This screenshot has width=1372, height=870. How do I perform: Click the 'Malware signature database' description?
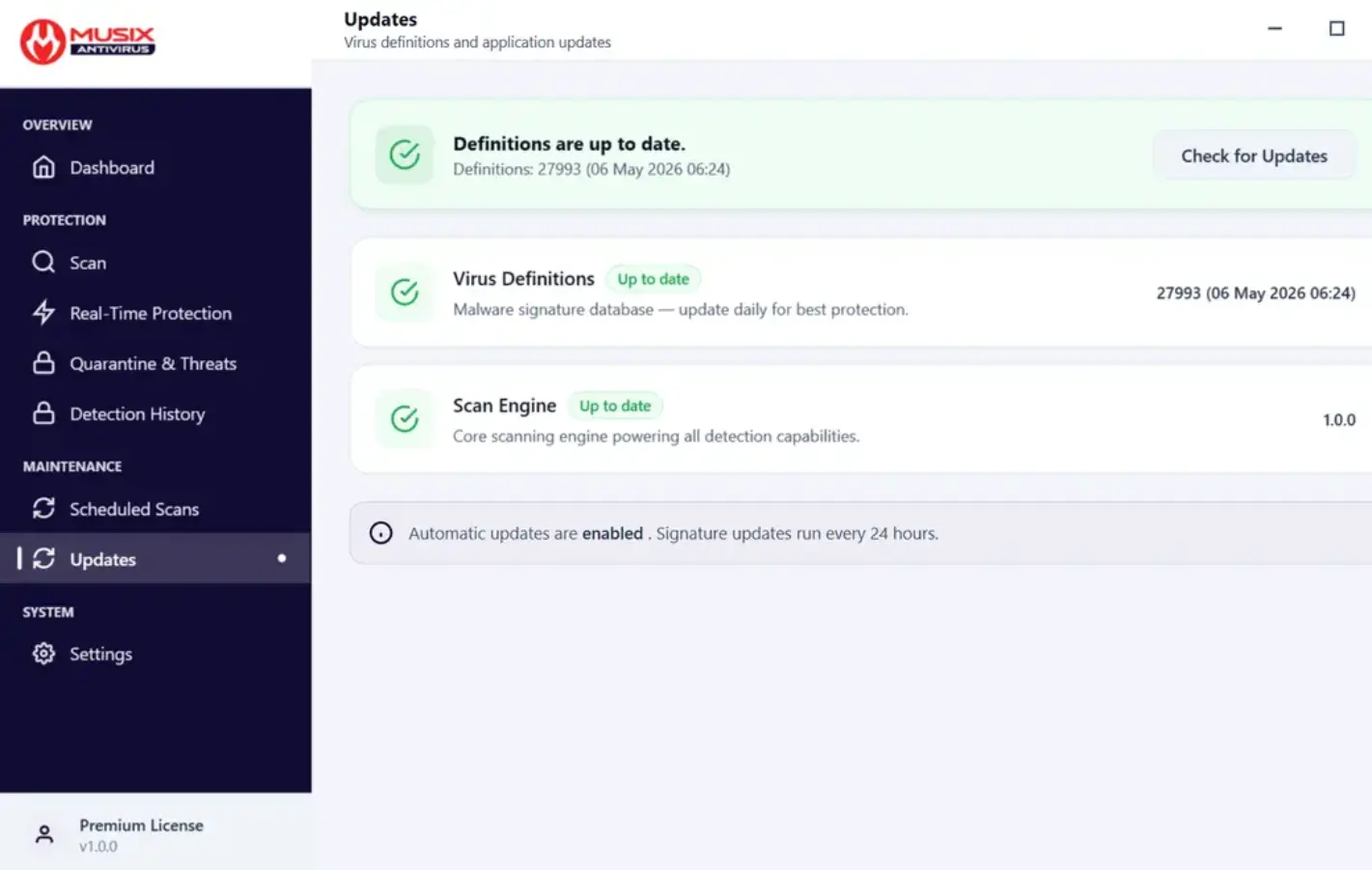(681, 309)
